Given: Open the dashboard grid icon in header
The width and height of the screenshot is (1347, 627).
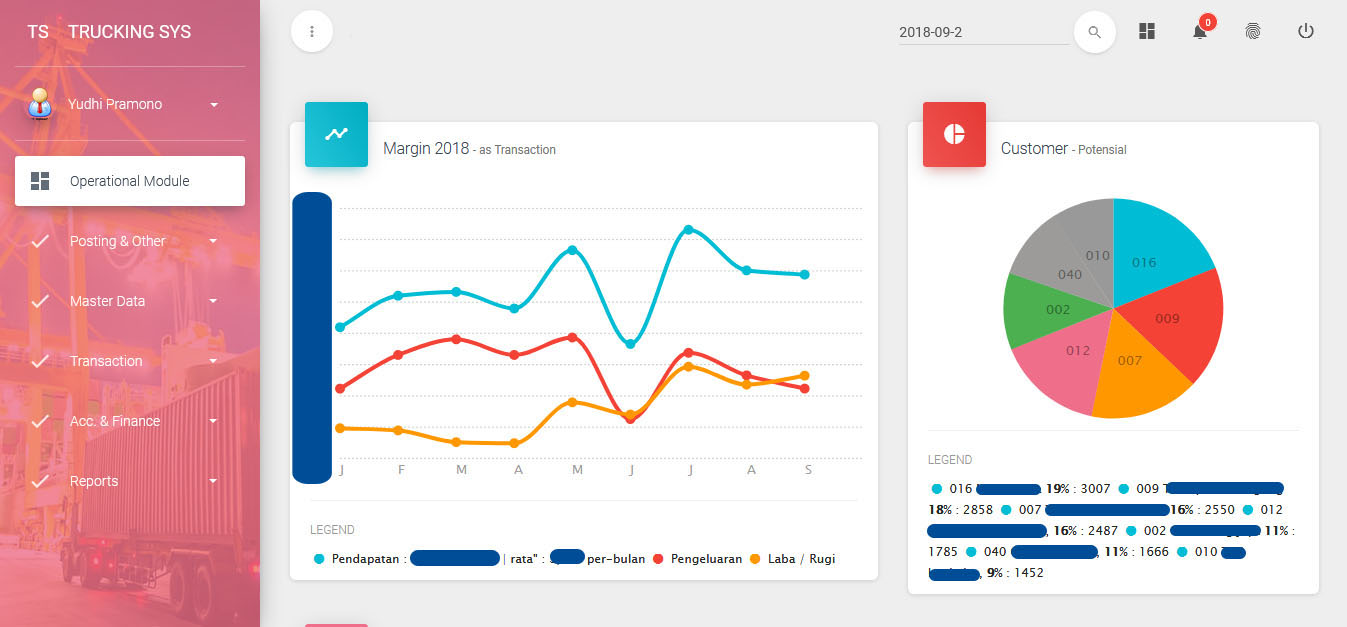Looking at the screenshot, I should pyautogui.click(x=1147, y=31).
